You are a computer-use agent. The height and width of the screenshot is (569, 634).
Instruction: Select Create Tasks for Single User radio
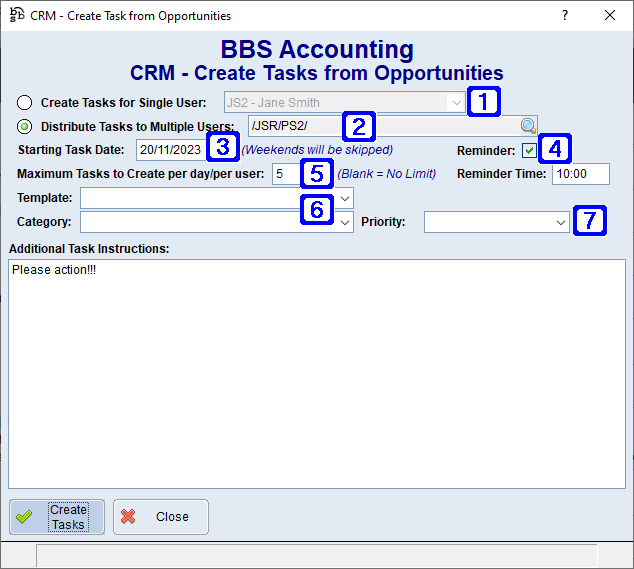(x=24, y=103)
